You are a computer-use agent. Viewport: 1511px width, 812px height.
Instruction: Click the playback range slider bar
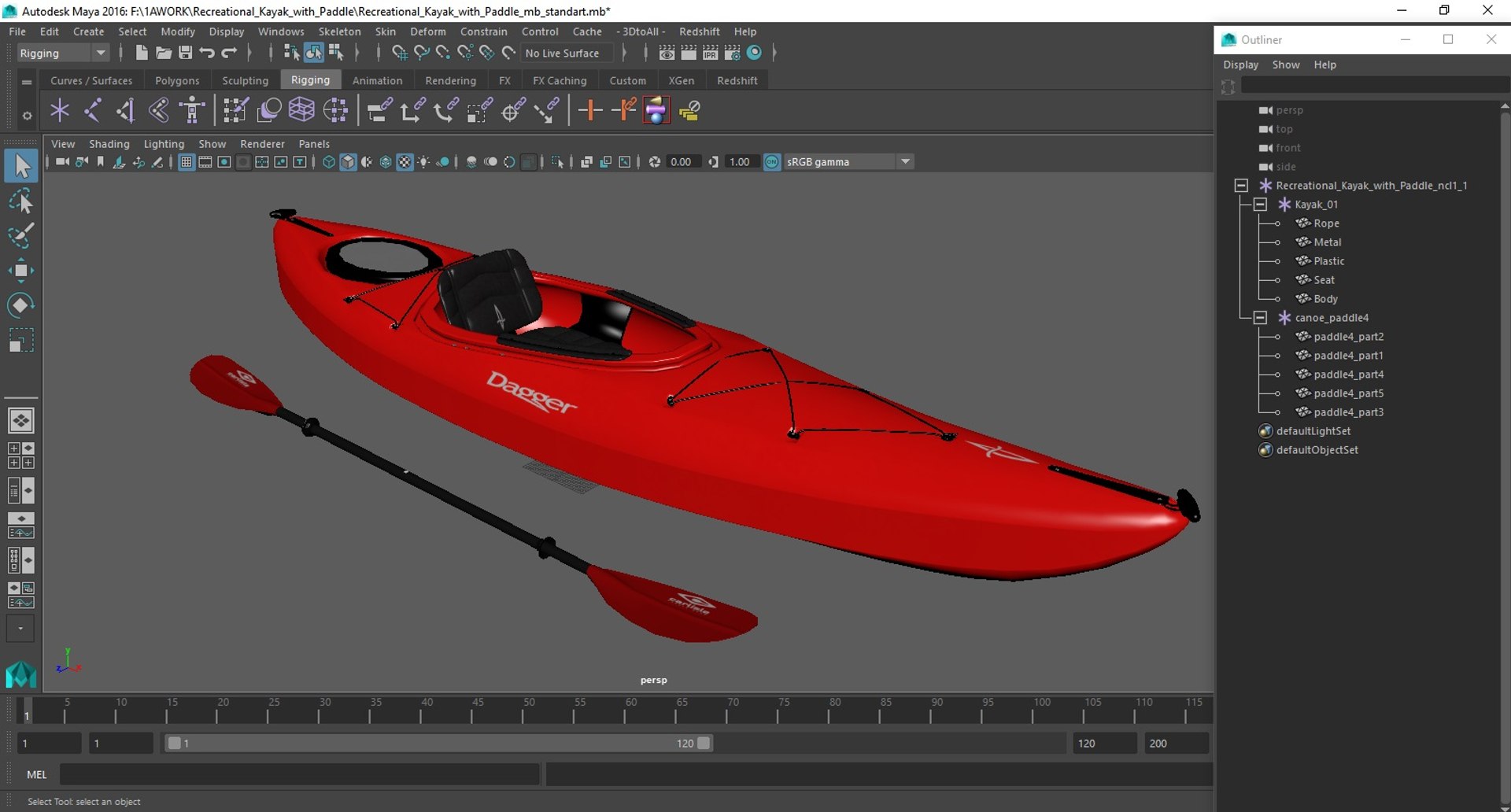(439, 743)
